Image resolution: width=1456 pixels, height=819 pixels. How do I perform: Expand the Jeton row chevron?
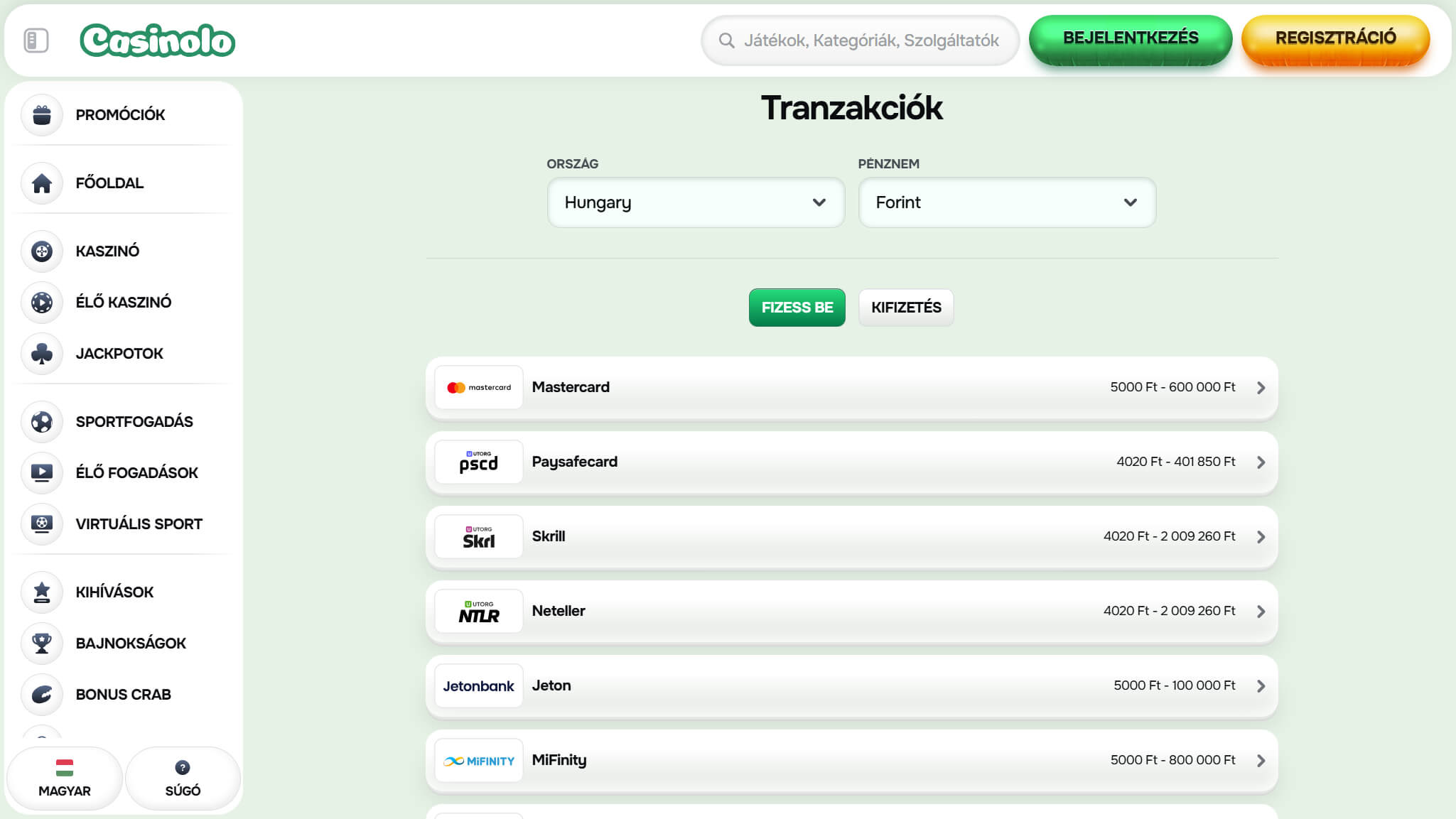(1261, 685)
